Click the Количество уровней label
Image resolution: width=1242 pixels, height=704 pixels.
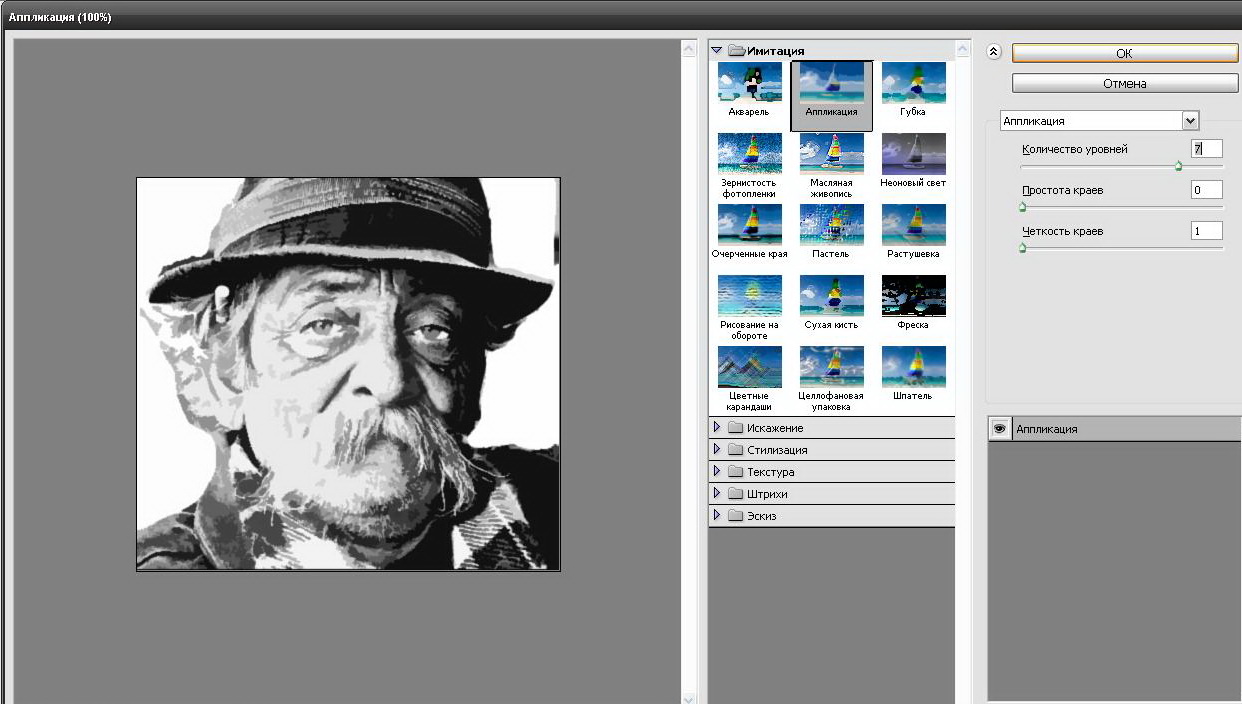pyautogui.click(x=1074, y=149)
